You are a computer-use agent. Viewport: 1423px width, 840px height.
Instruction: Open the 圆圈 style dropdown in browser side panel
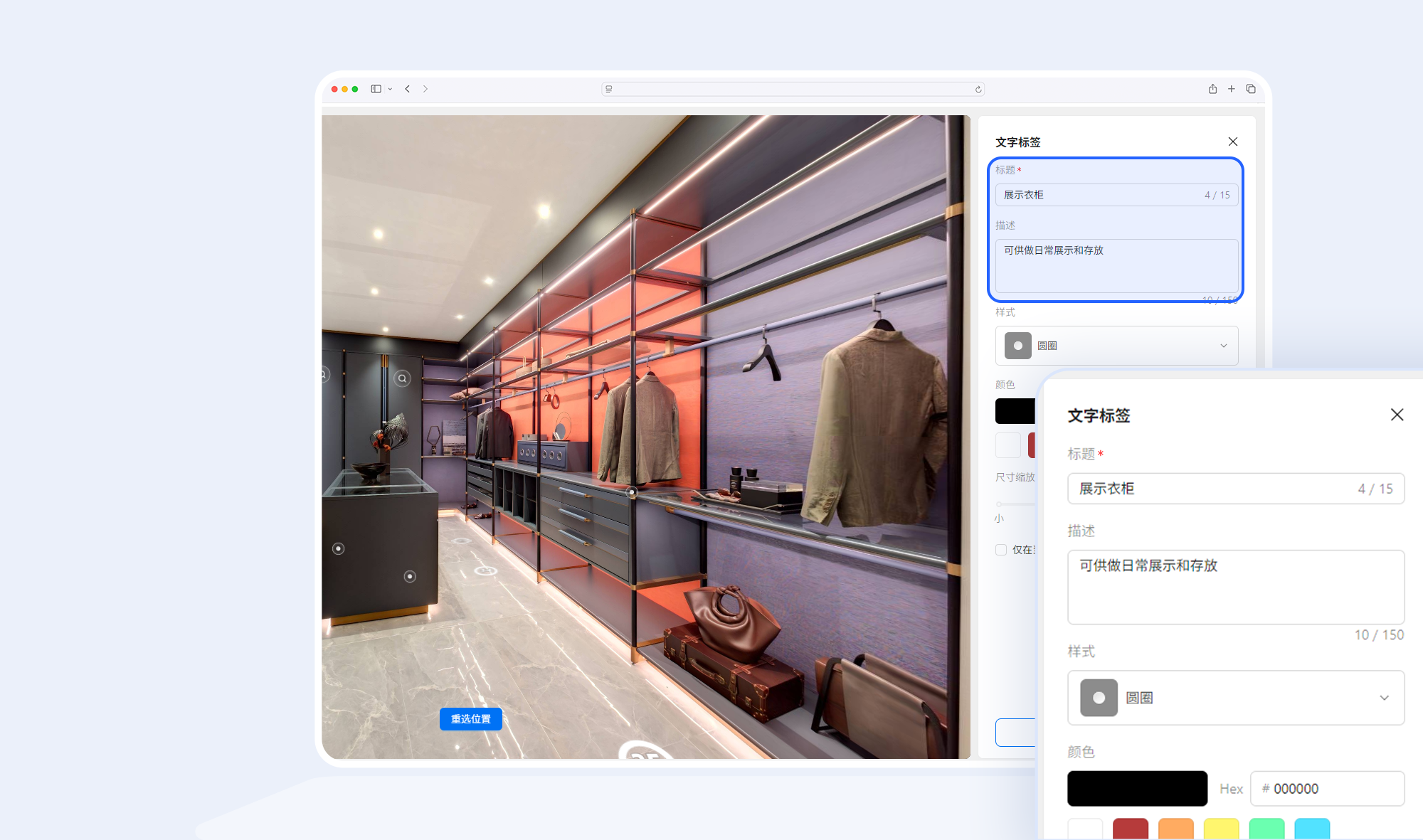1116,346
